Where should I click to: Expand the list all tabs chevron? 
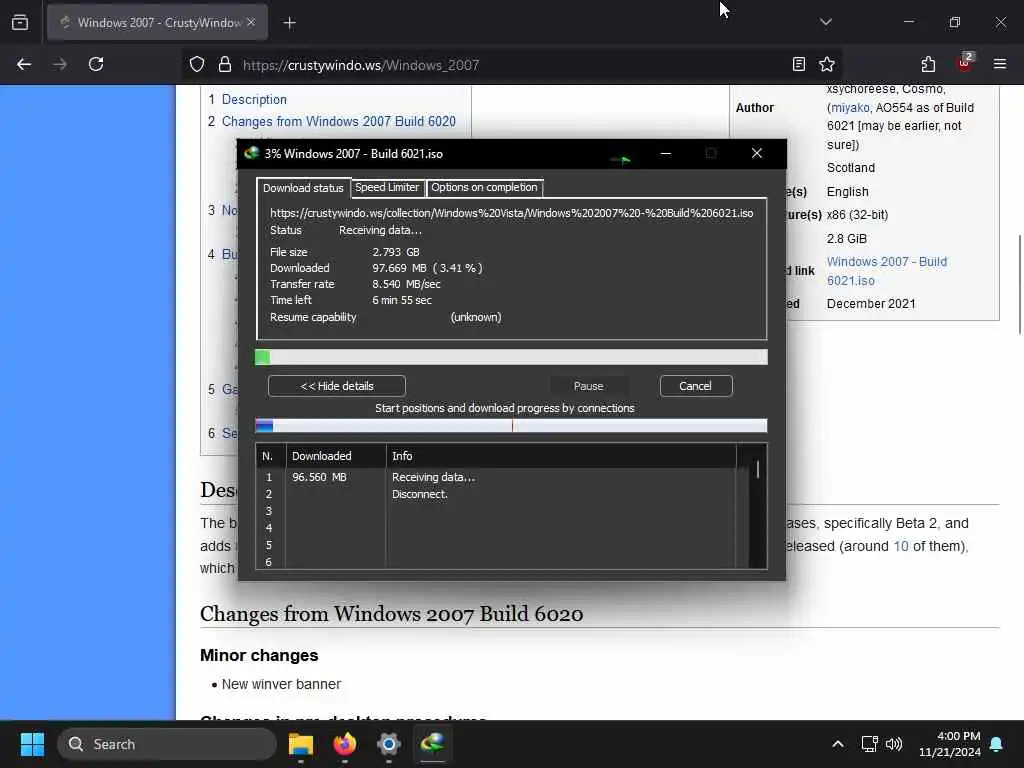pyautogui.click(x=825, y=22)
